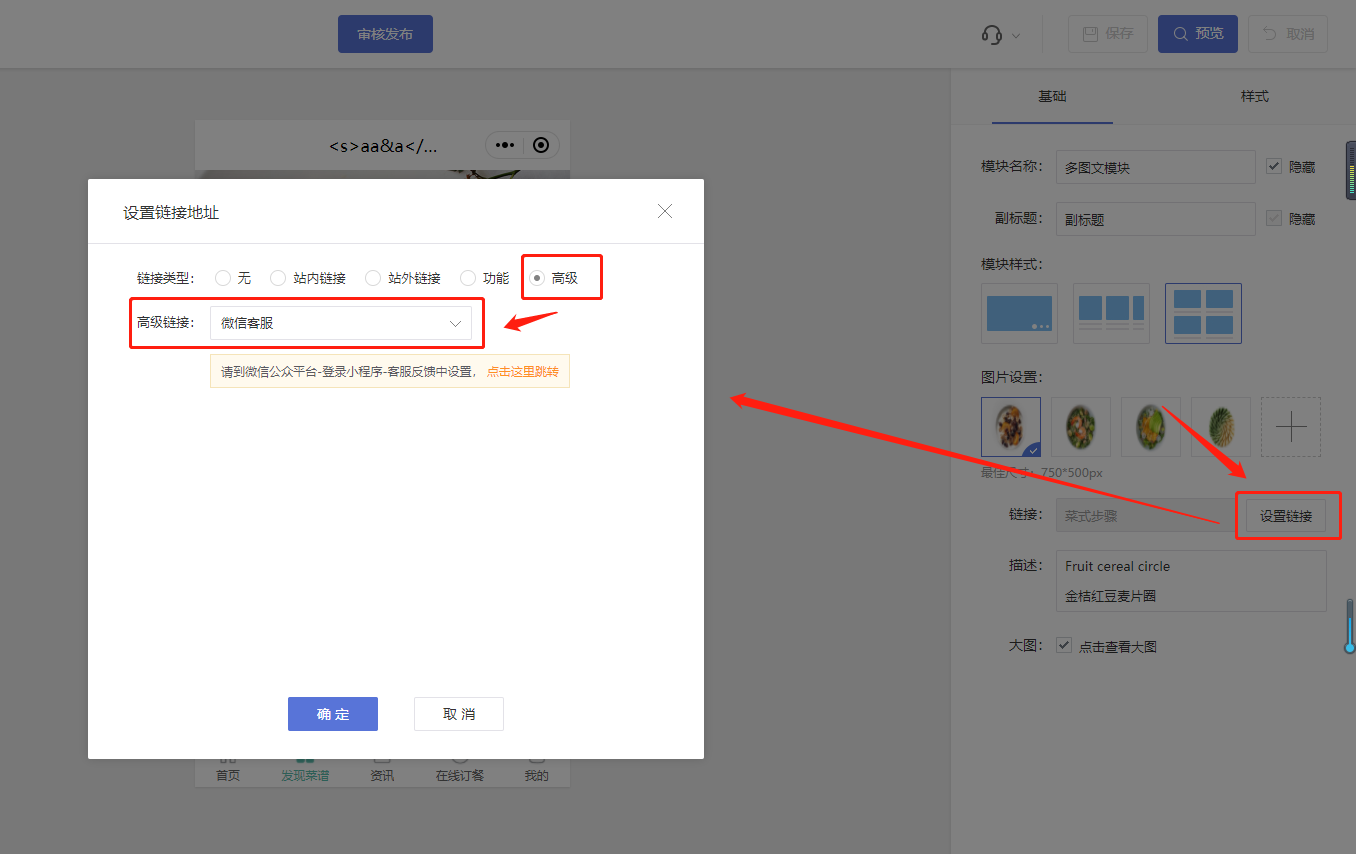Toggle the 点击查看大图 checkbox
This screenshot has width=1356, height=854.
[1064, 646]
